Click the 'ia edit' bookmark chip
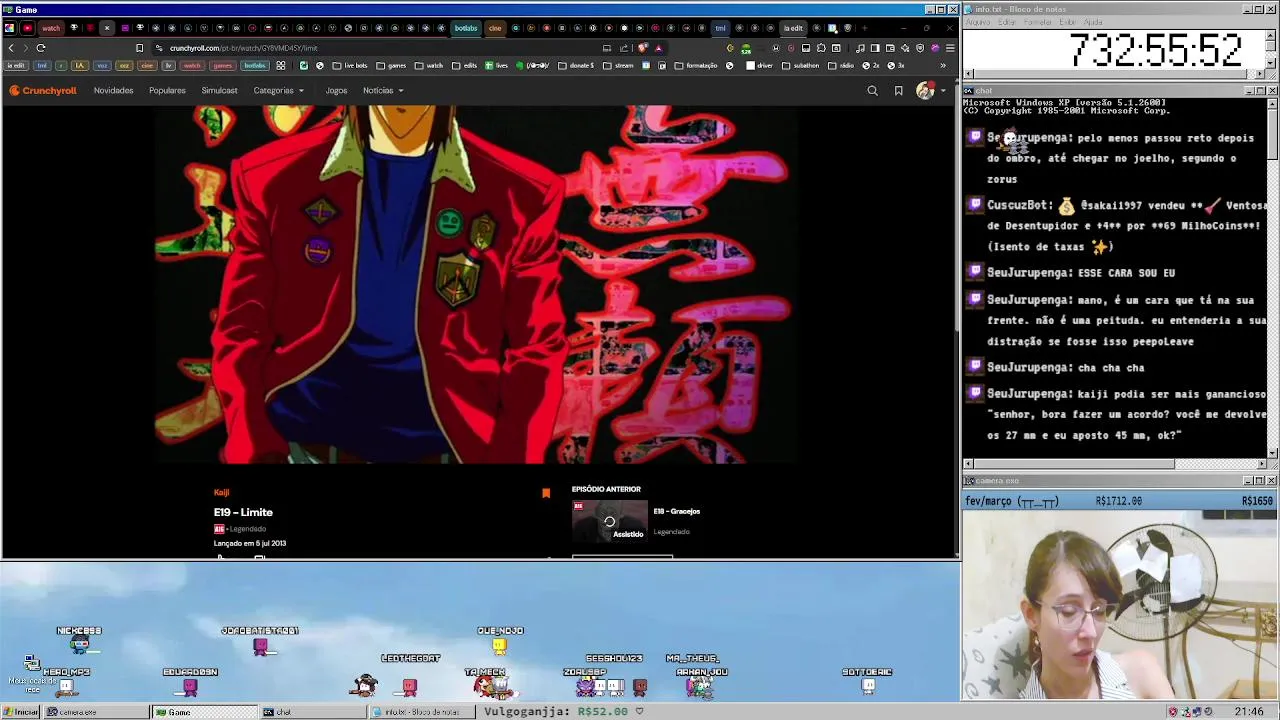Viewport: 1280px width, 720px height. point(16,66)
